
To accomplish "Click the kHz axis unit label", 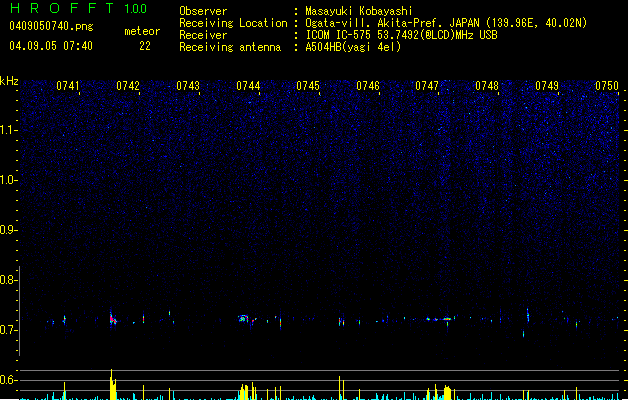I will [9, 81].
